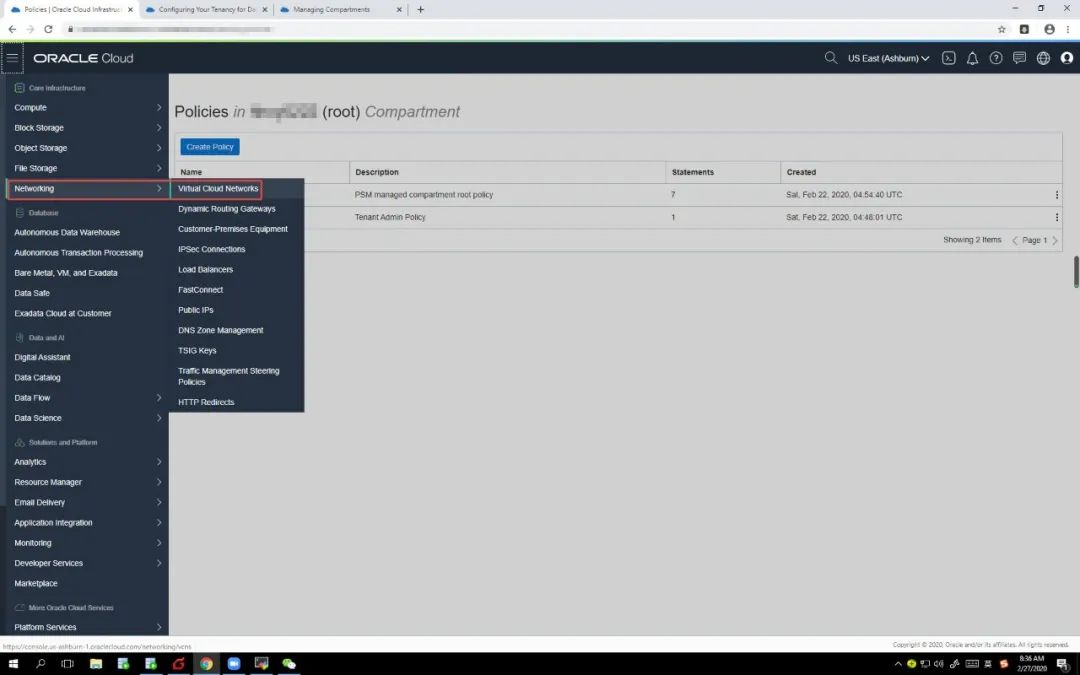Switch to the Managing Compartments browser tab
The width and height of the screenshot is (1080, 675).
[x=331, y=9]
